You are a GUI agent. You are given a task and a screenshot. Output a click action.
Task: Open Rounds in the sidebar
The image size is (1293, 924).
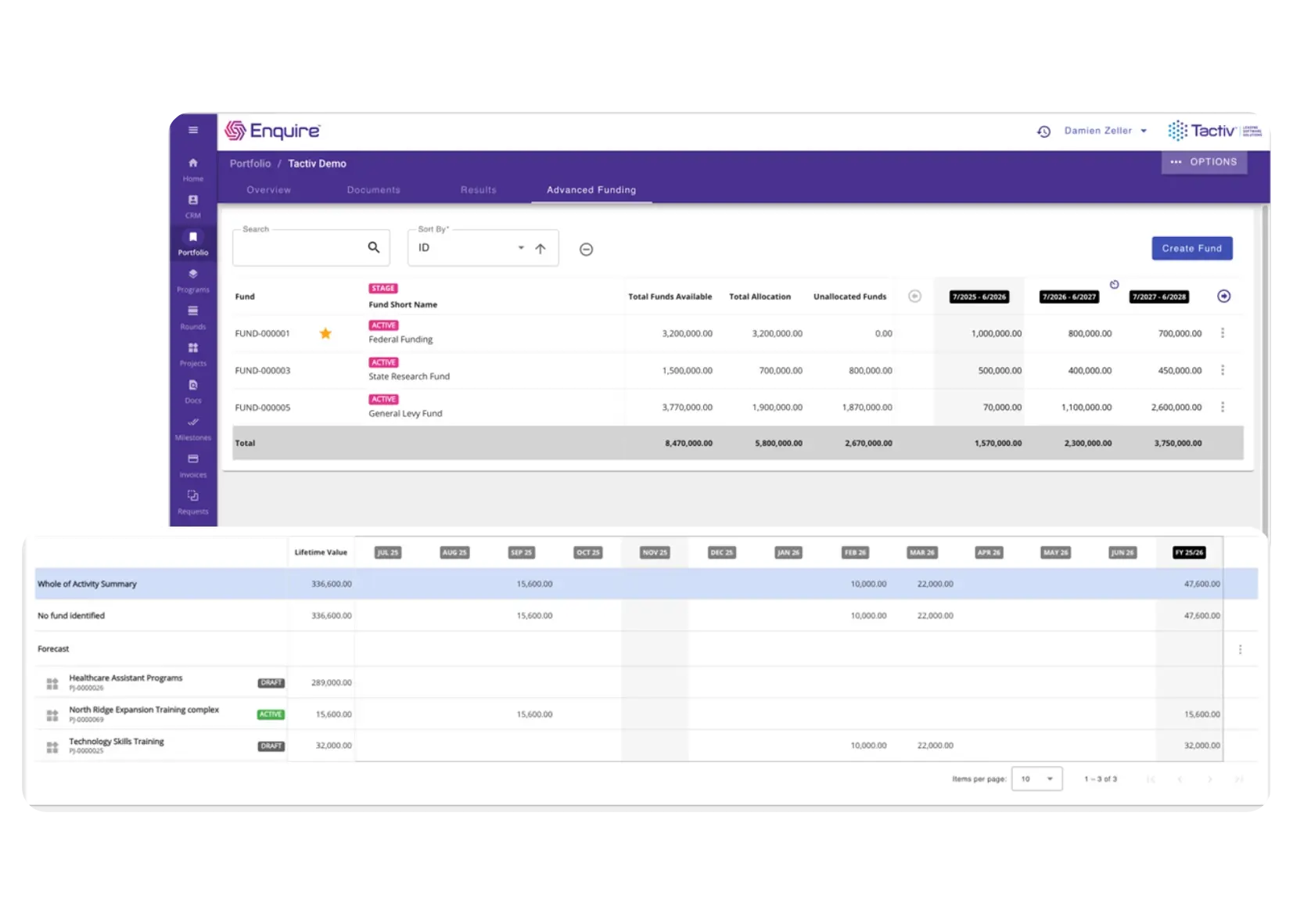coord(193,318)
